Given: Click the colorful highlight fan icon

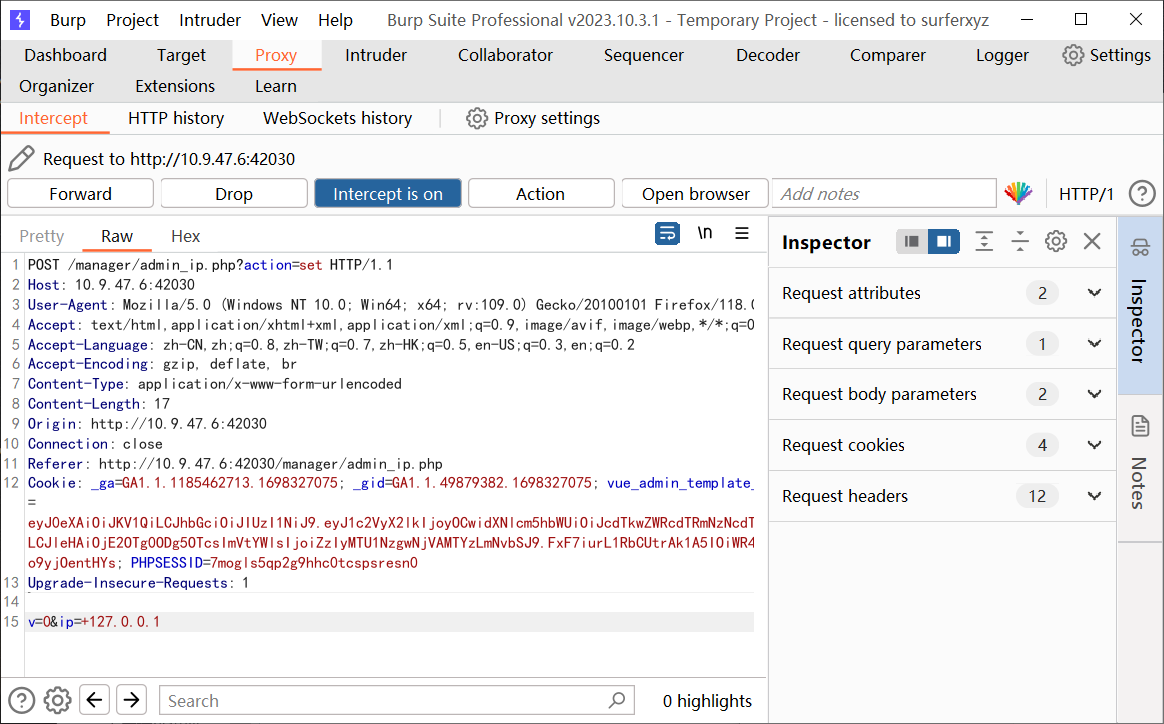Looking at the screenshot, I should click(1018, 194).
